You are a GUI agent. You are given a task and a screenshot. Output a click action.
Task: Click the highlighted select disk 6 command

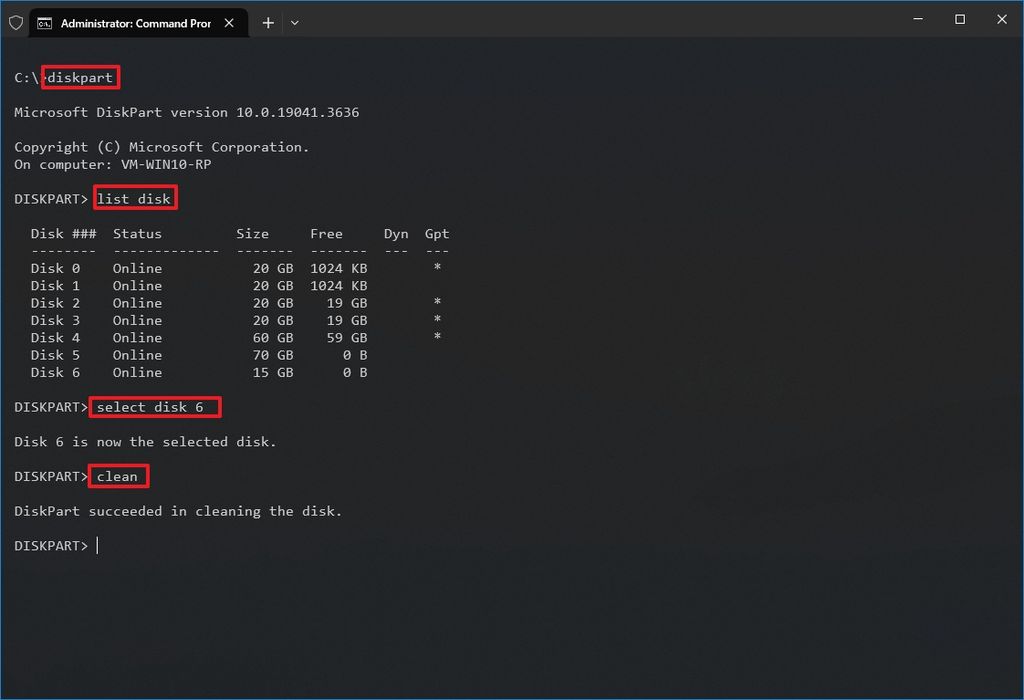click(x=155, y=407)
